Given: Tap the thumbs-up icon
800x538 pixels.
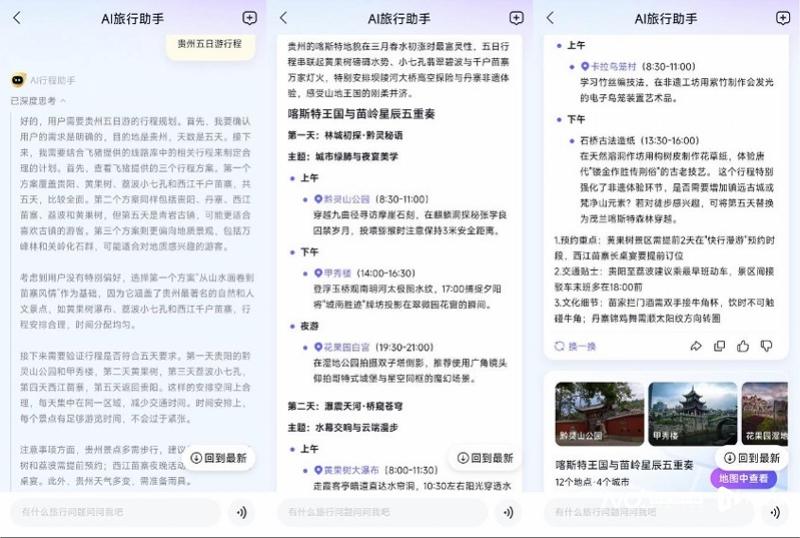Looking at the screenshot, I should (743, 346).
